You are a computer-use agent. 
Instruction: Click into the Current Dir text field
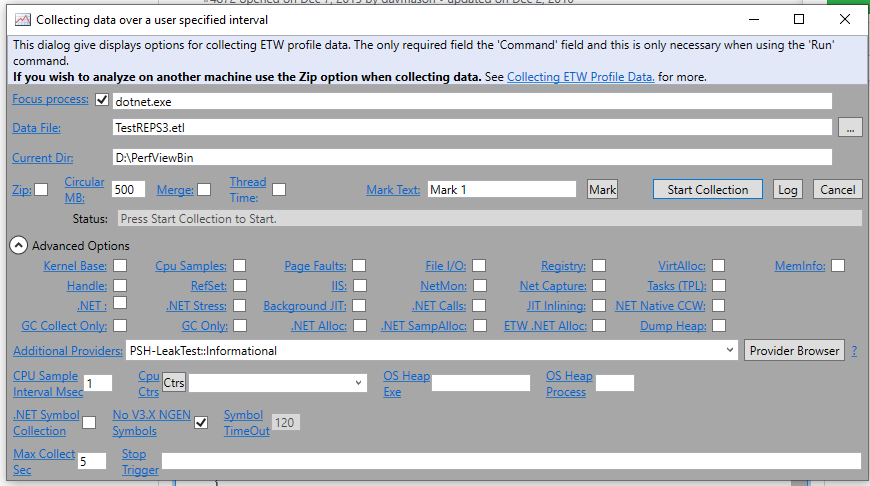(472, 157)
